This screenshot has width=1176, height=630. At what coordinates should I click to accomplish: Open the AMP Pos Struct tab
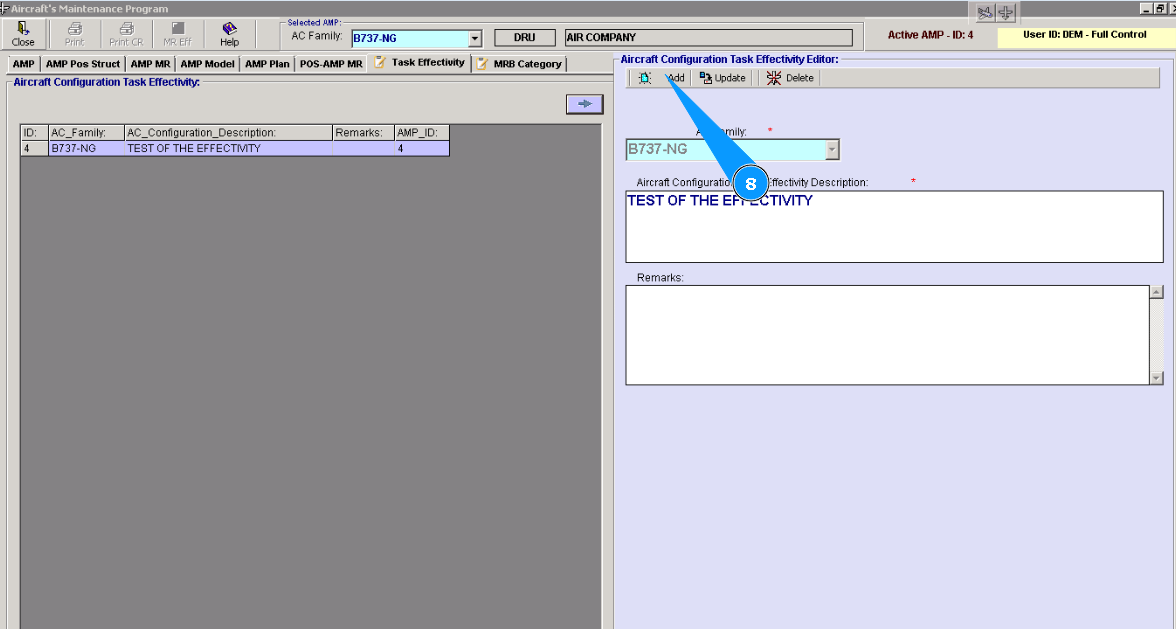coord(82,64)
